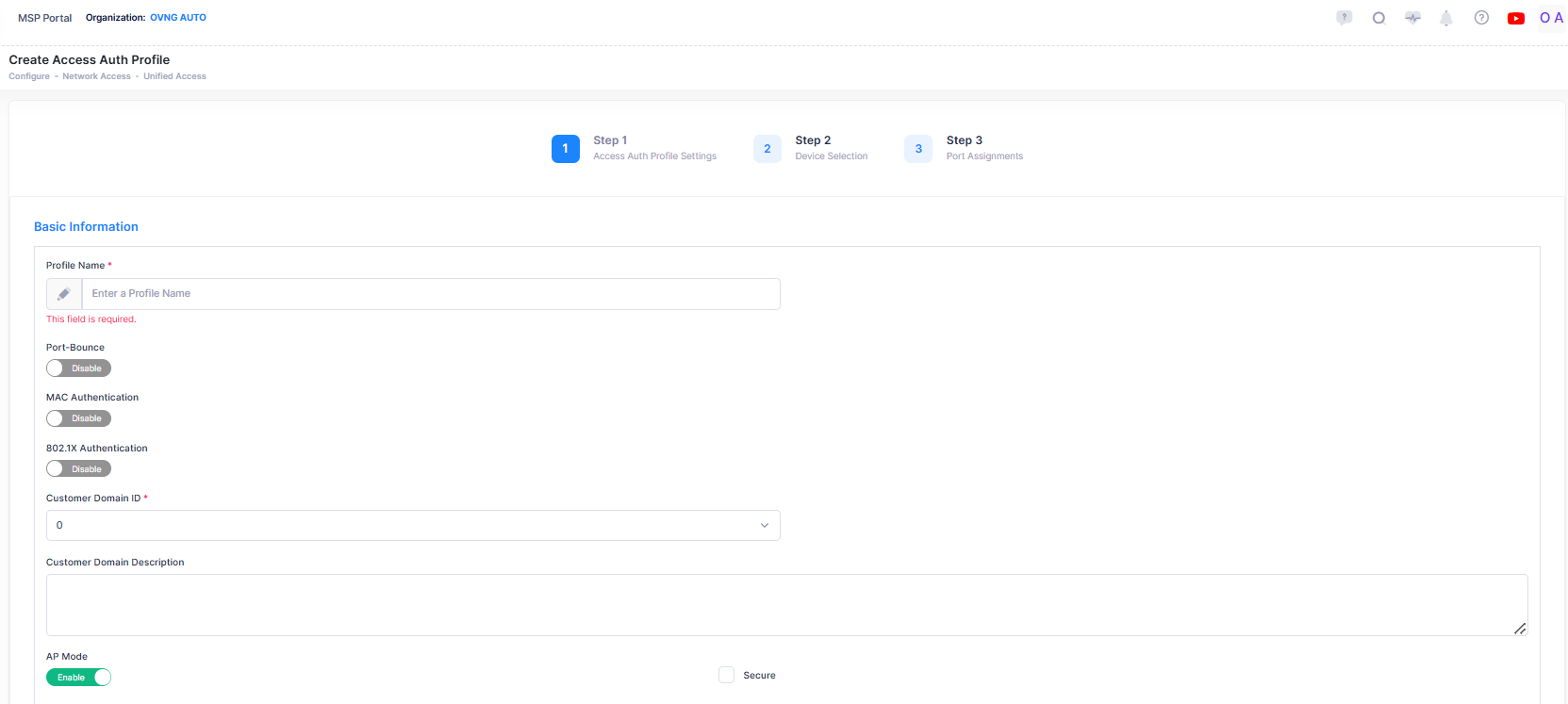Screen dimensions: 1568x704
Task: Click the pencil icon beside Profile Name
Action: tap(64, 294)
